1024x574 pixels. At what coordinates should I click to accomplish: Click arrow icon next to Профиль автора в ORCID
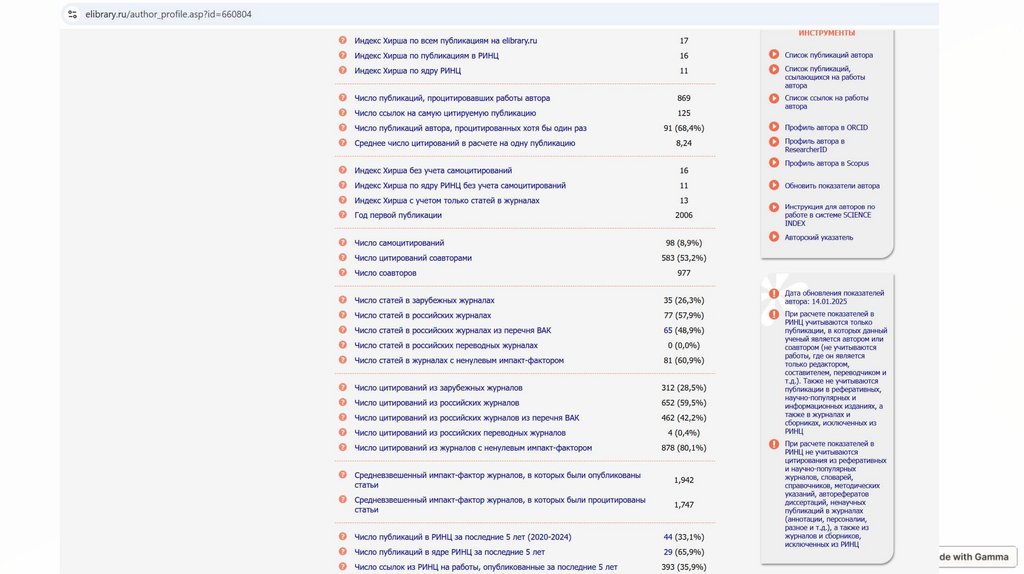coord(774,127)
